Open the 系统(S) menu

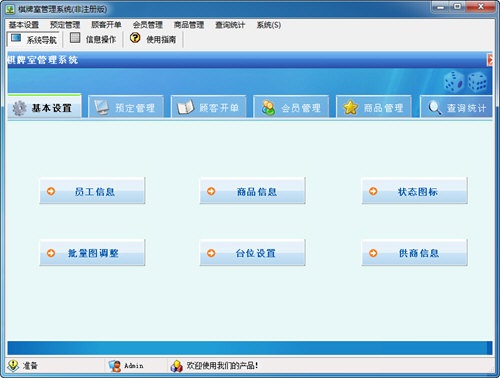(x=269, y=25)
